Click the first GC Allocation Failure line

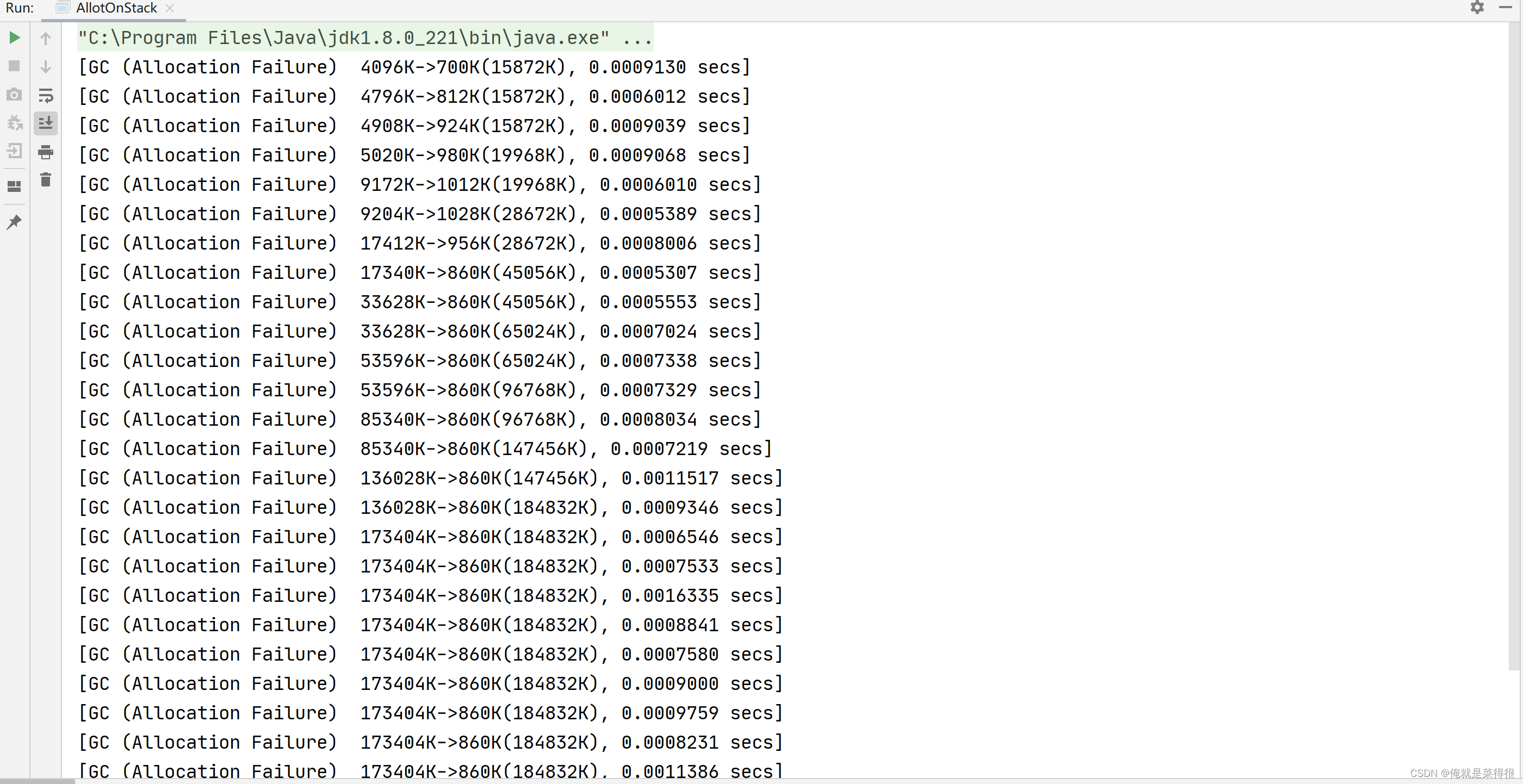tap(414, 67)
